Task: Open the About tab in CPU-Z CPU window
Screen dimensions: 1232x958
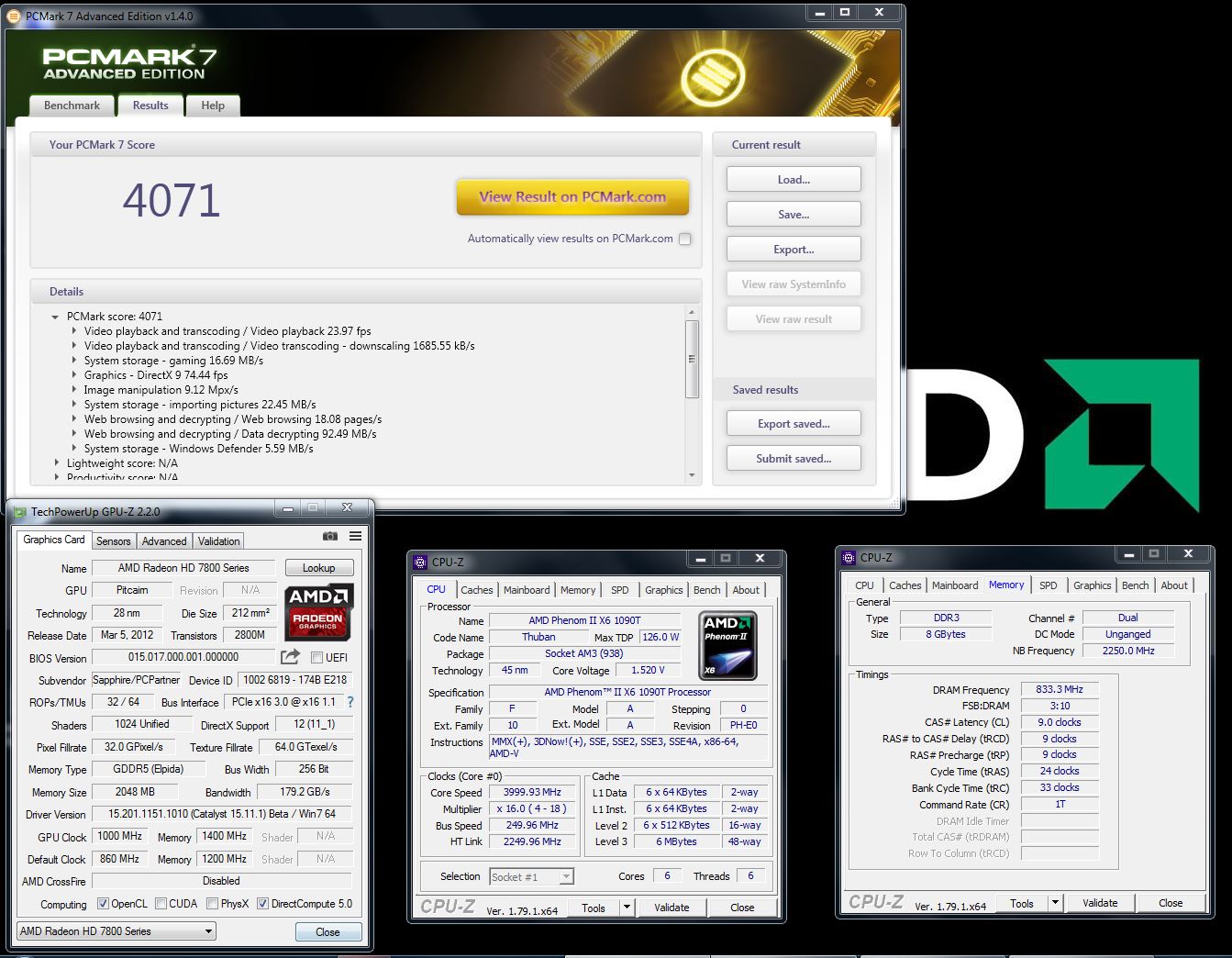Action: click(746, 590)
